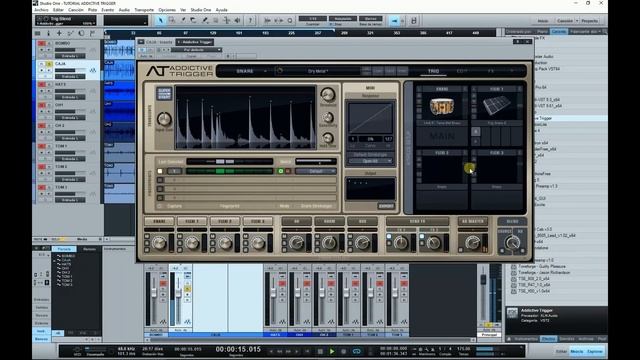Click the Inicio button at top right
The height and width of the screenshot is (360, 640).
point(543,21)
